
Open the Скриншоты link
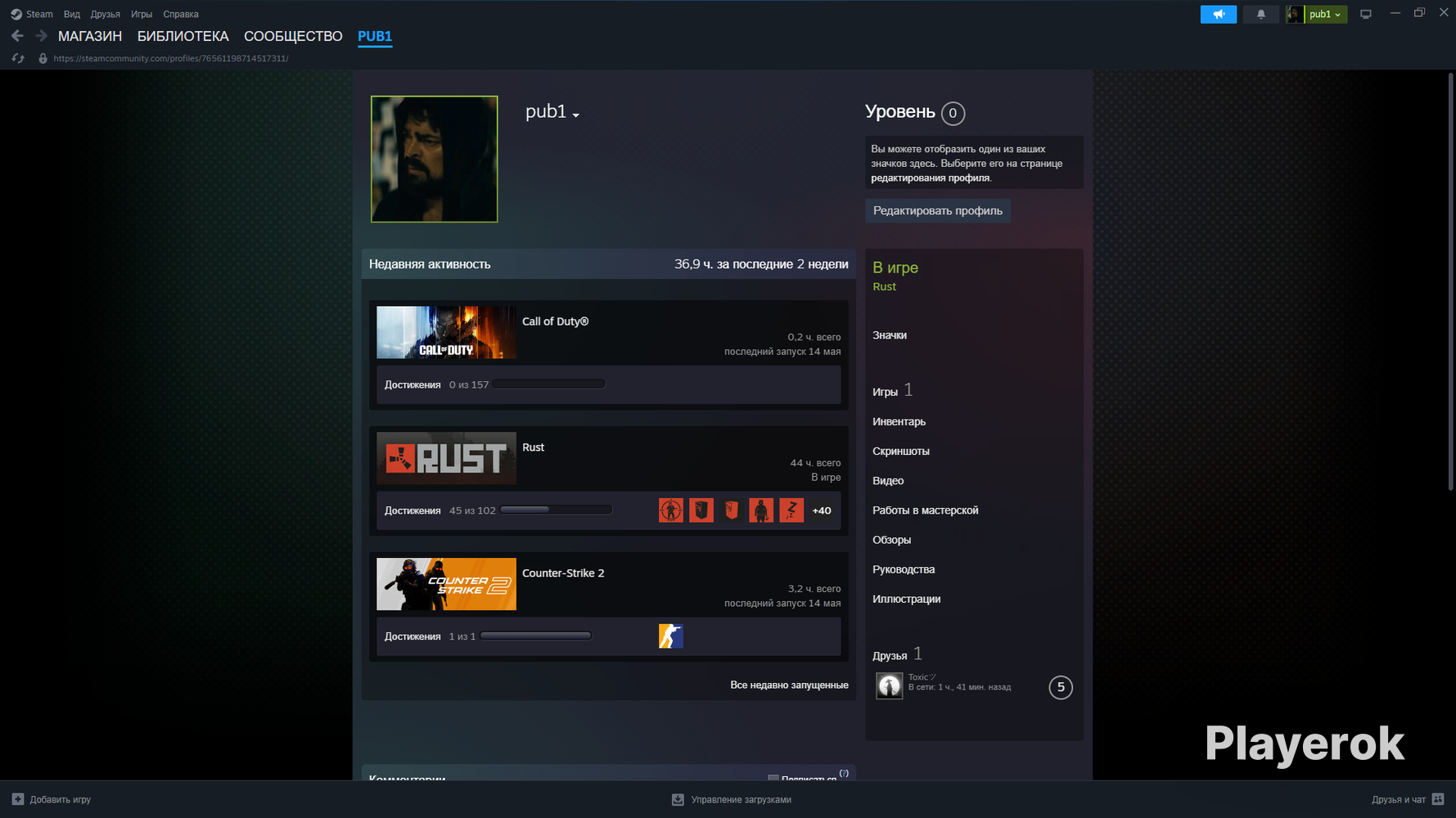901,451
